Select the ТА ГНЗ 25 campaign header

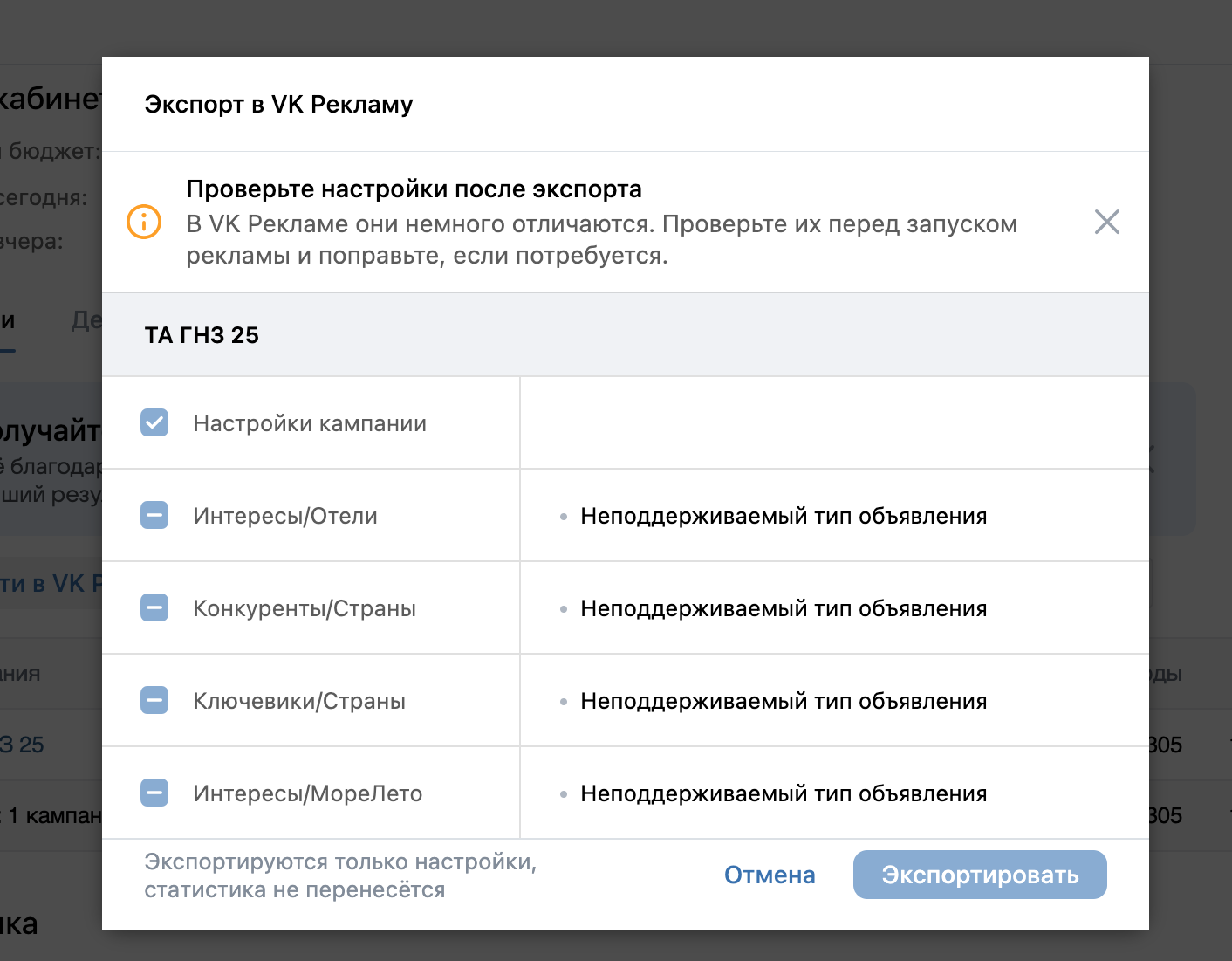tap(202, 335)
